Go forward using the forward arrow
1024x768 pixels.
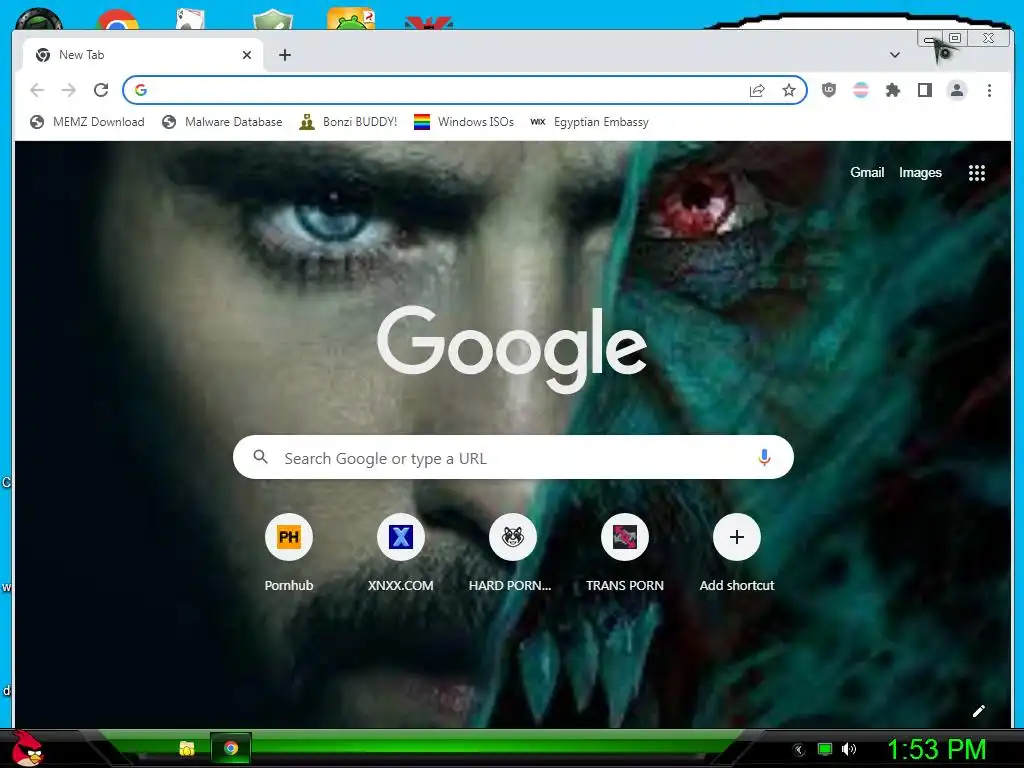69,90
